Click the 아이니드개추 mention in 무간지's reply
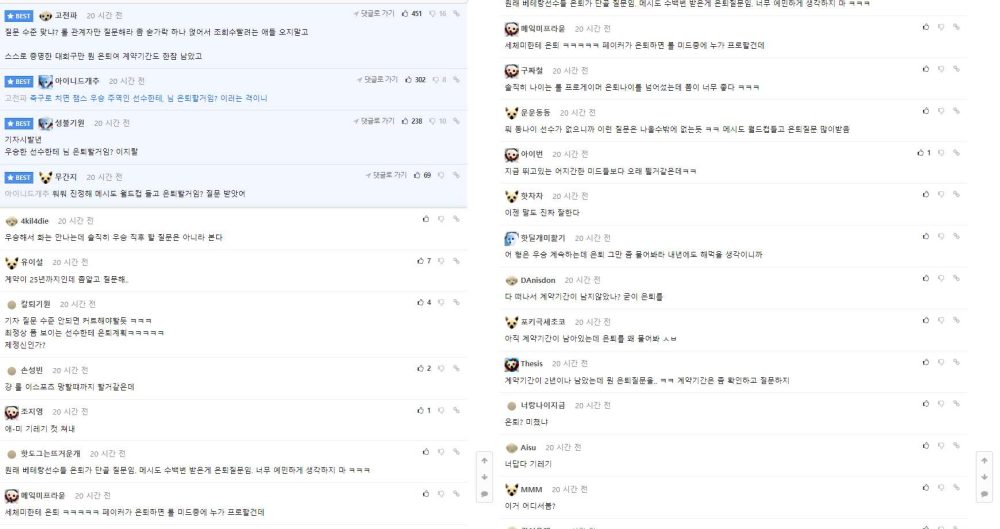The height and width of the screenshot is (529, 1000). [x=27, y=193]
